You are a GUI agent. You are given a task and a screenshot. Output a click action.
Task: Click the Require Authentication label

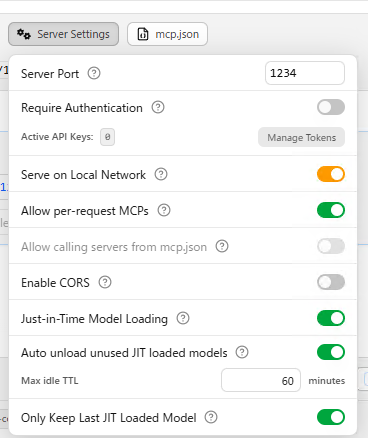tap(82, 108)
